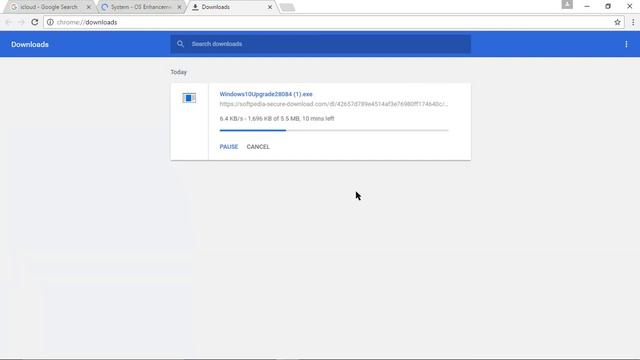Open the Windows10Upgrade28084 (1).exe file link
Screen dimensions: 640x360
[266, 94]
